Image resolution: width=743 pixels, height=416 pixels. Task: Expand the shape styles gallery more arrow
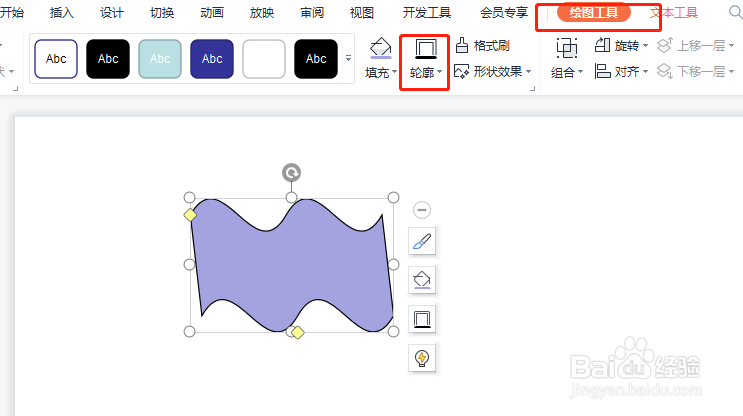348,58
